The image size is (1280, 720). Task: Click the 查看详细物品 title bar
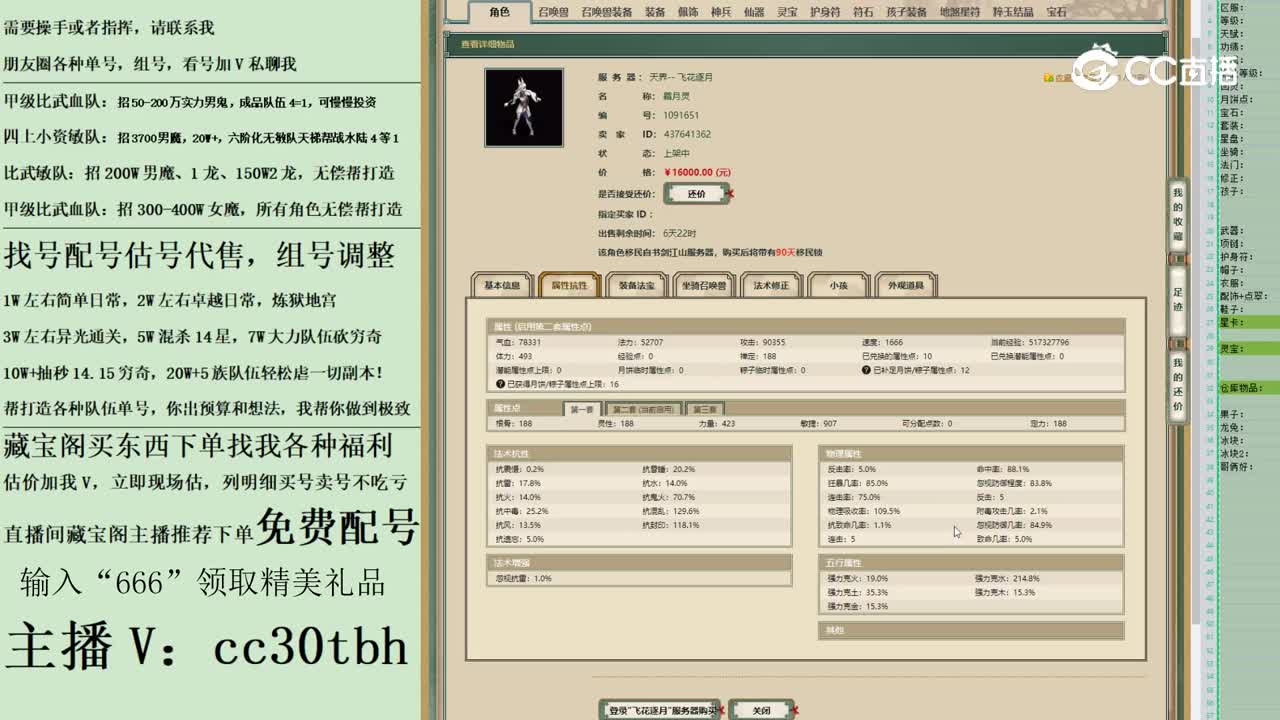tap(806, 44)
